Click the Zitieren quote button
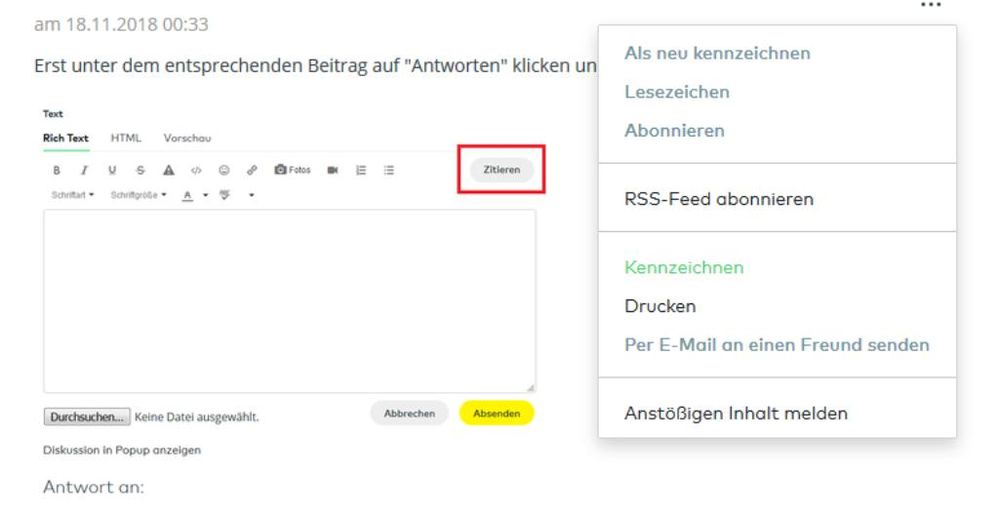 coord(502,170)
